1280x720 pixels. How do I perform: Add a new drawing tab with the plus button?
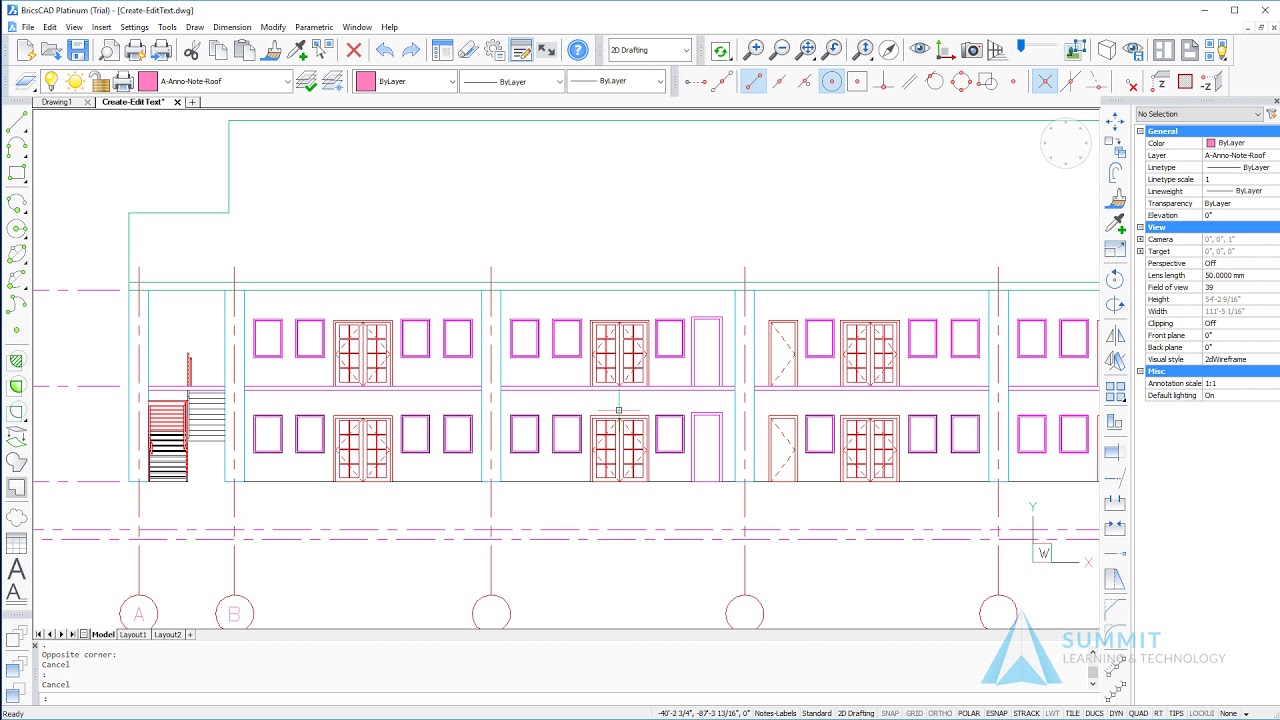click(192, 102)
